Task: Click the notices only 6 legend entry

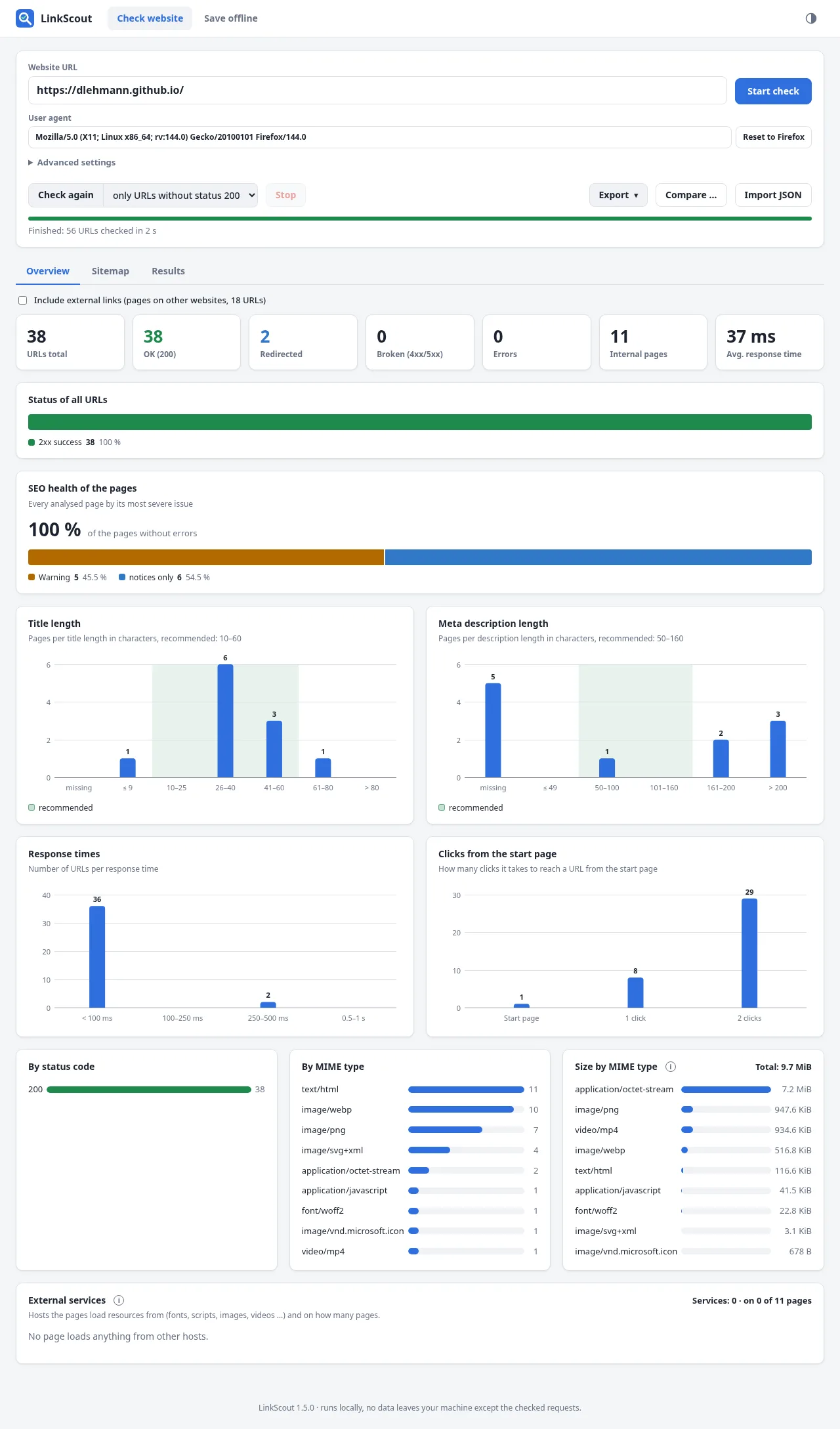Action: tap(164, 578)
